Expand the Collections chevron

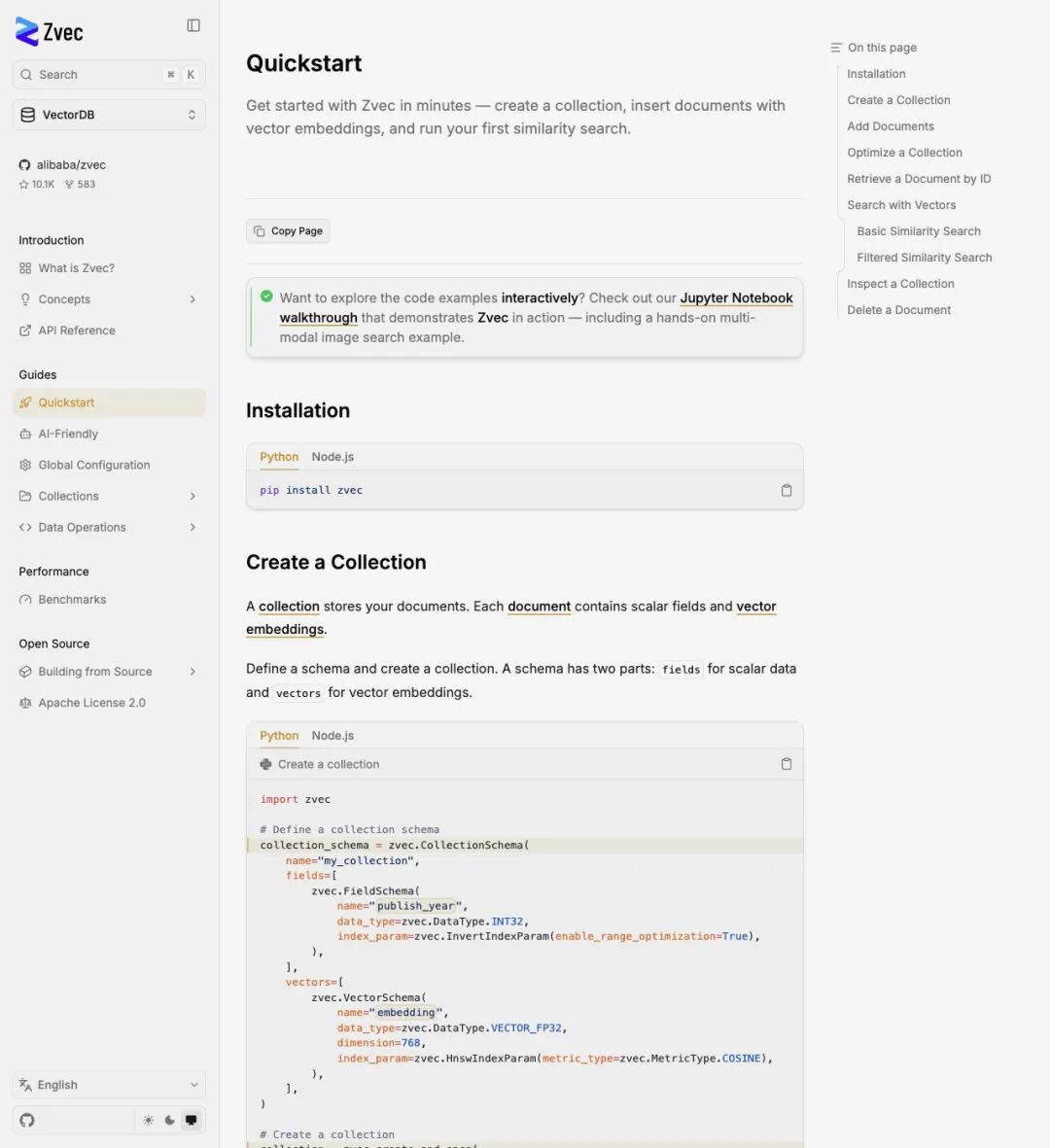[x=192, y=497]
